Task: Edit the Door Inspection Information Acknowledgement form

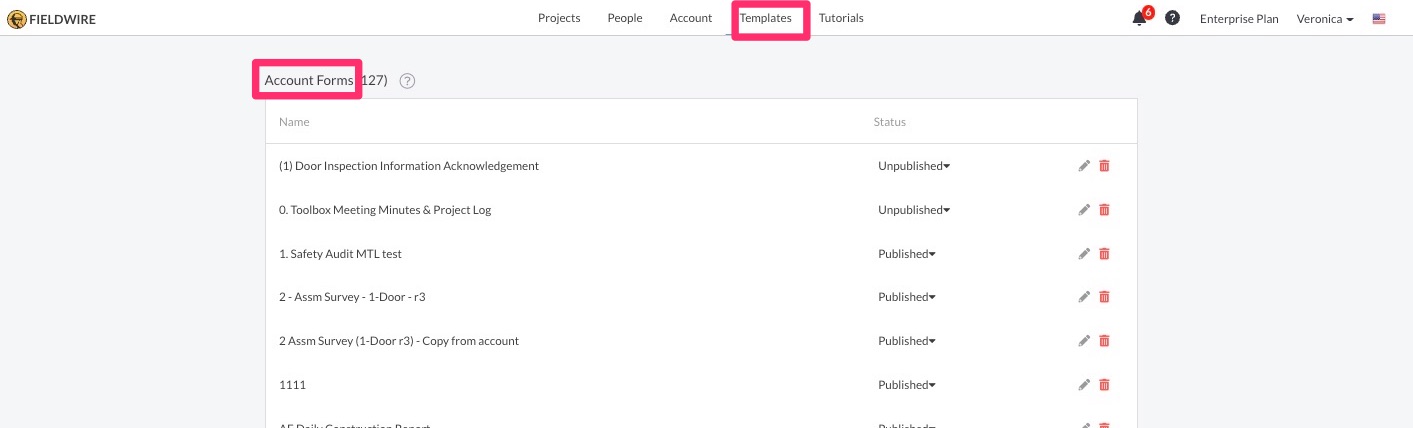Action: click(x=1084, y=166)
